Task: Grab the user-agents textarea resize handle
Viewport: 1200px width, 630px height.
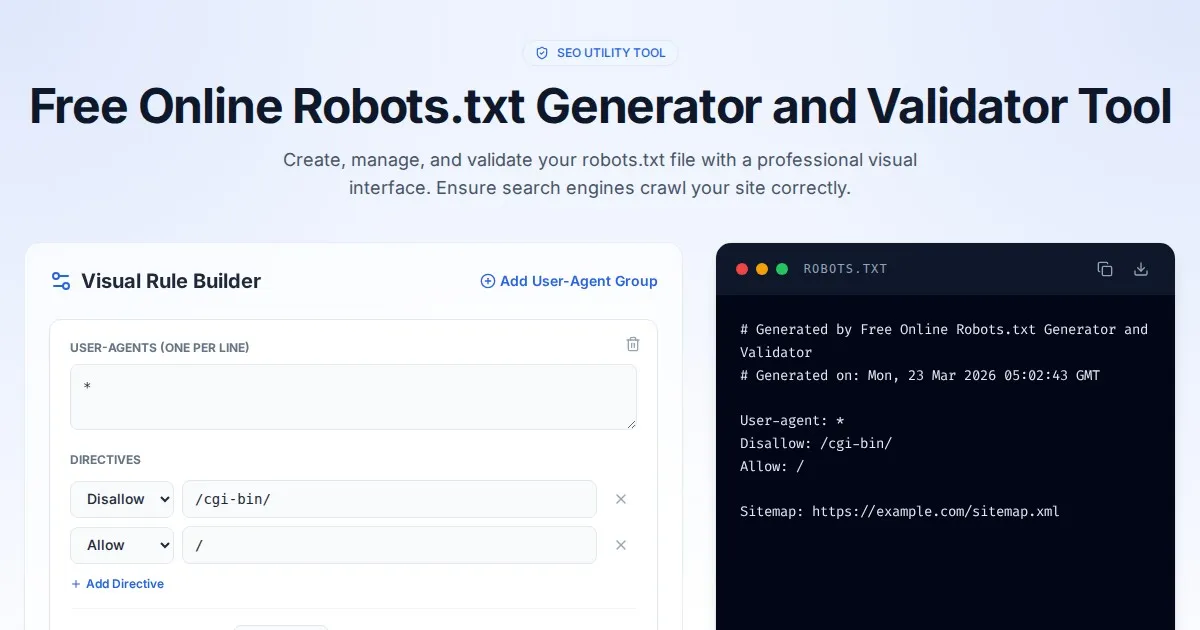Action: click(630, 423)
